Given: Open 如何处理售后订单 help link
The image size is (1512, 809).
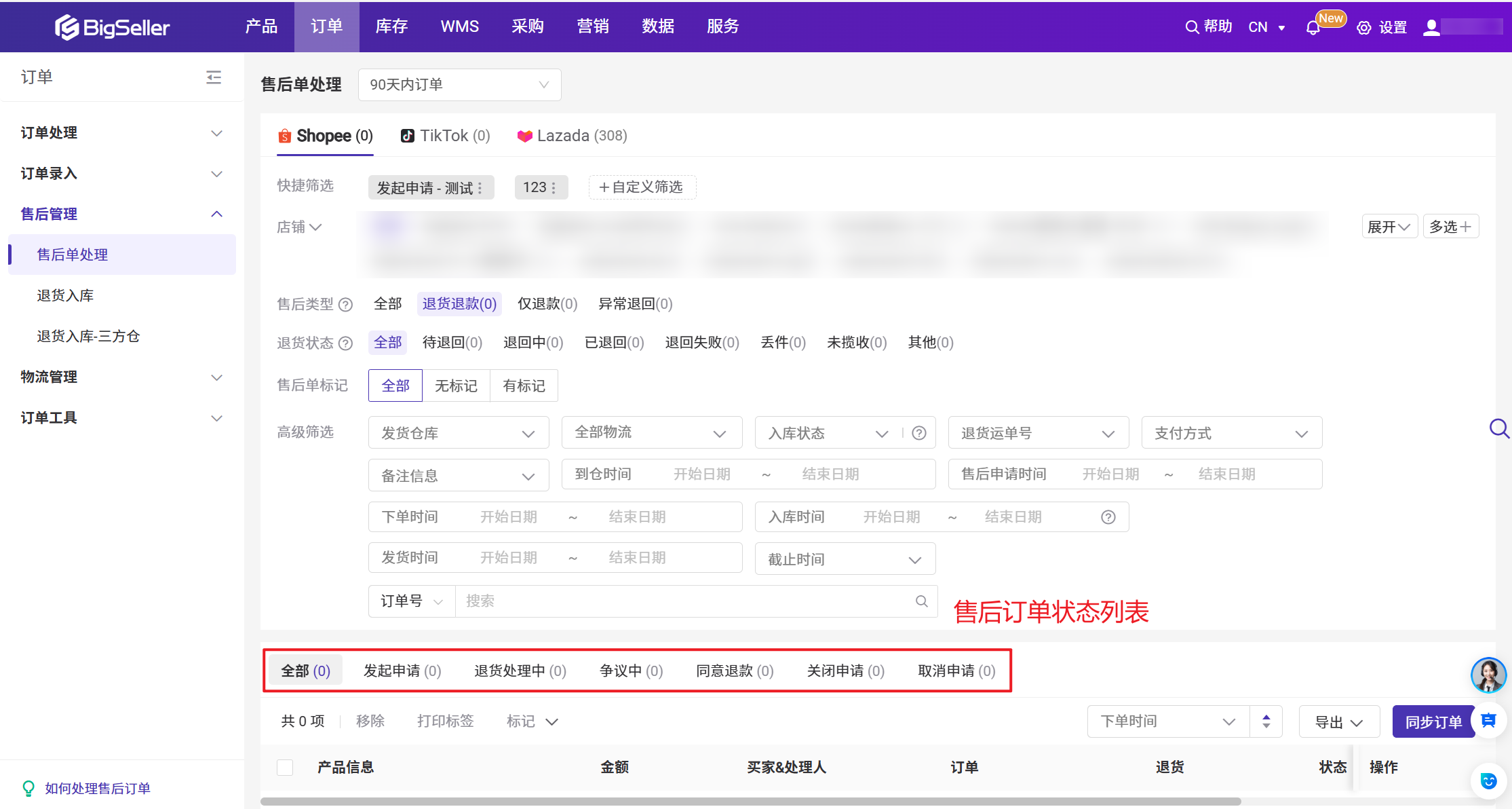Looking at the screenshot, I should click(98, 789).
